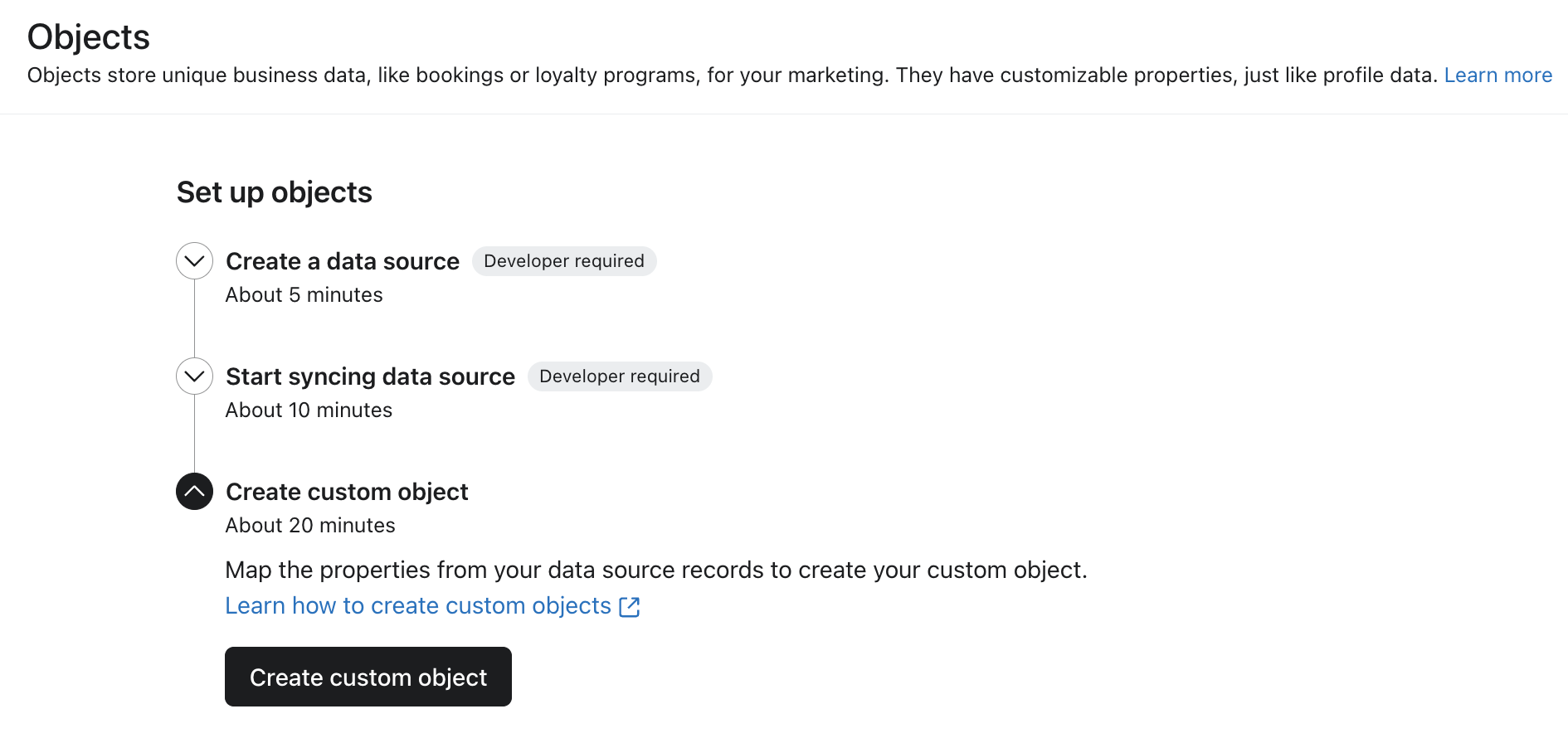Click the connector line between first two steps
This screenshot has width=1568, height=738.
click(x=194, y=319)
